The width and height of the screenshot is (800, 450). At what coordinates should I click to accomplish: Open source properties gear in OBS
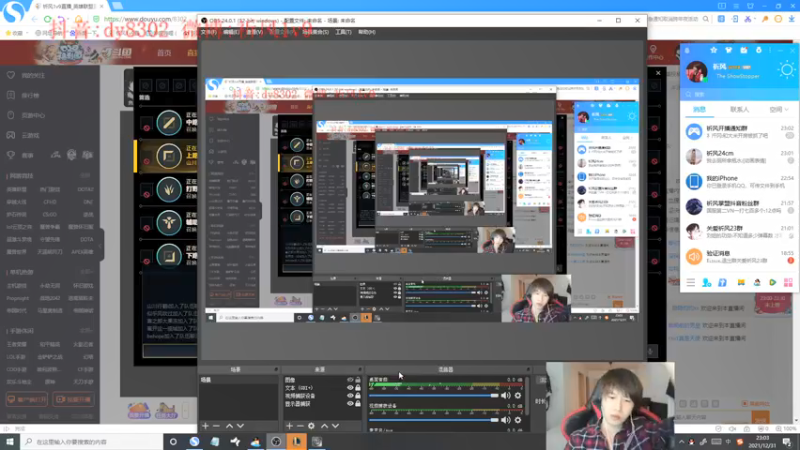(311, 426)
